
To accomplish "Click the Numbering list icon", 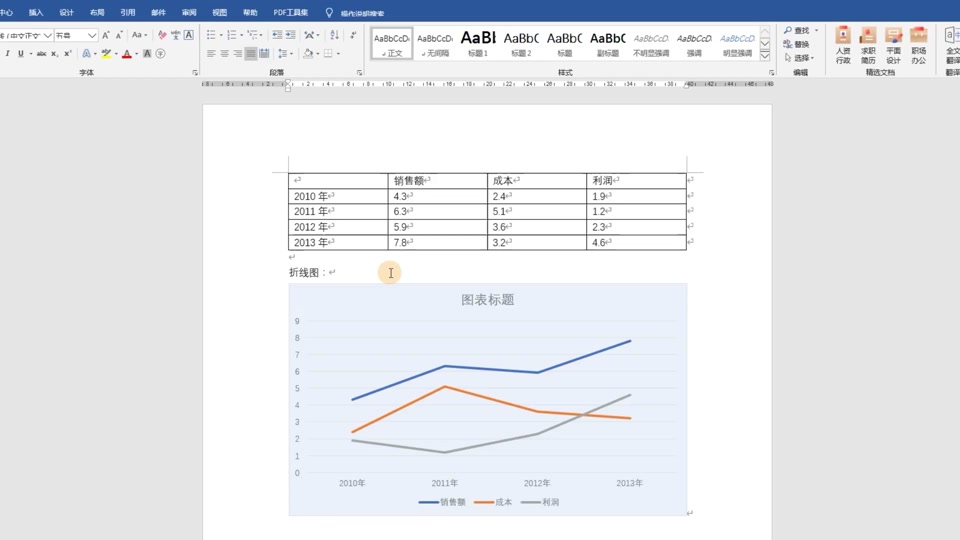I will [x=231, y=36].
